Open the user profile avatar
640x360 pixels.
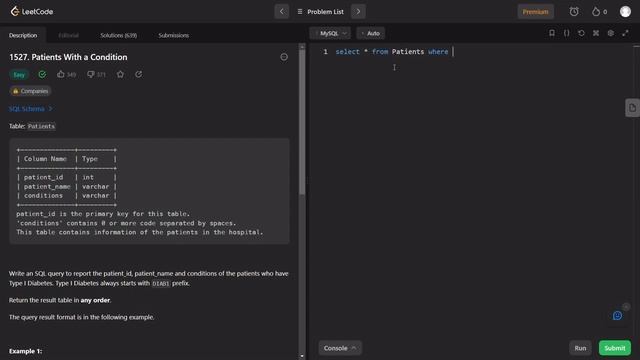[625, 11]
